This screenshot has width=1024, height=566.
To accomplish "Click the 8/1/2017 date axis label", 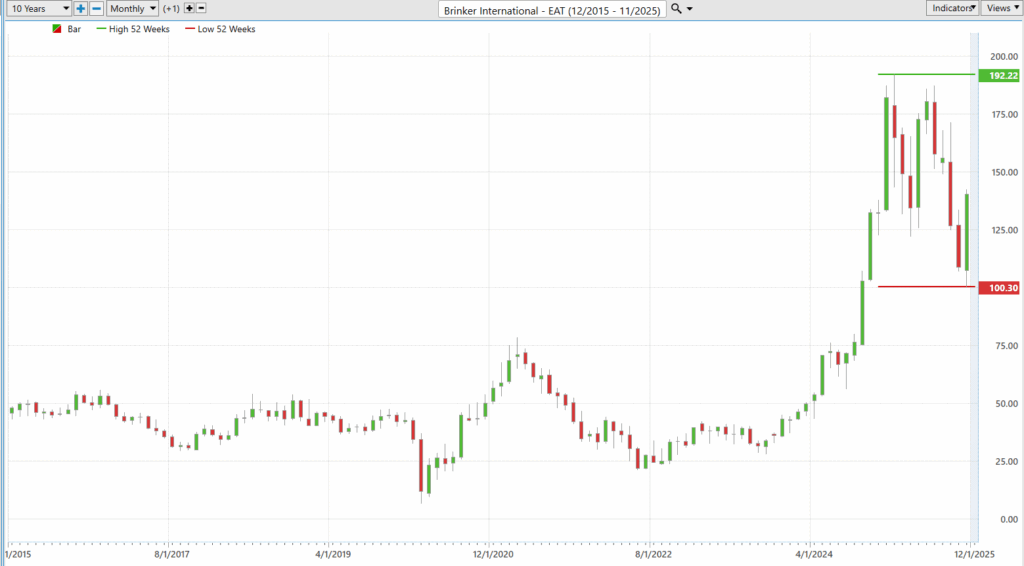I will pyautogui.click(x=172, y=554).
